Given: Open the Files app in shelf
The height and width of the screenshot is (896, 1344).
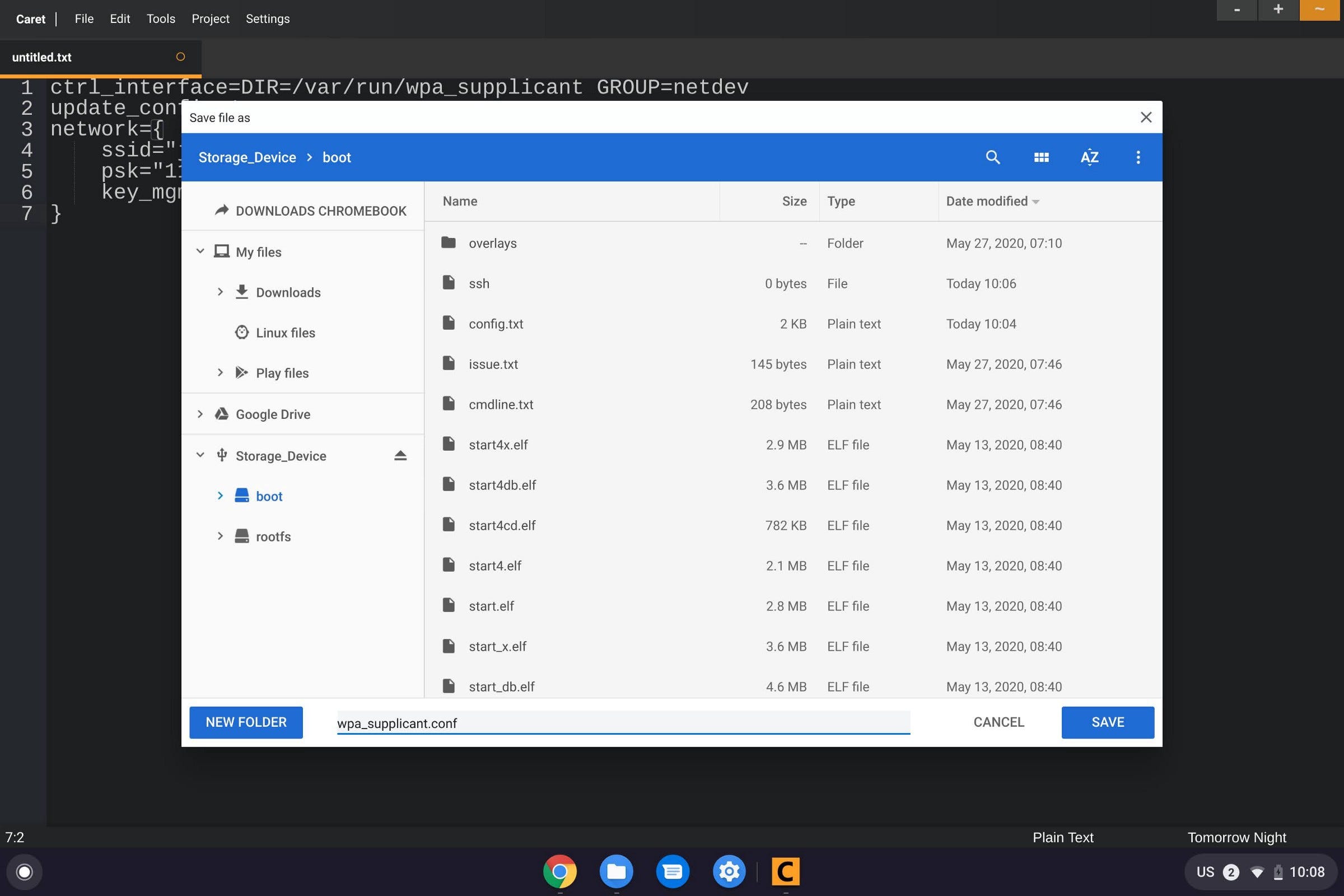Looking at the screenshot, I should click(x=615, y=871).
